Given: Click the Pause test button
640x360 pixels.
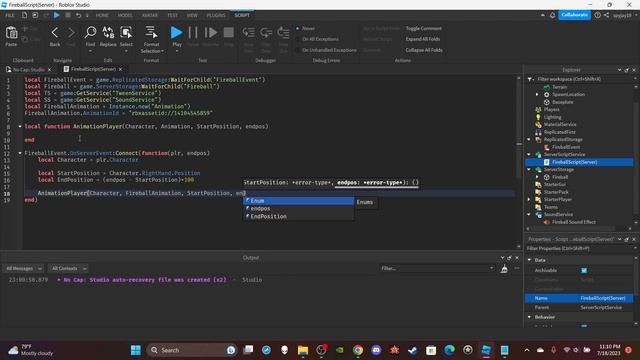Looking at the screenshot, I should tap(193, 33).
